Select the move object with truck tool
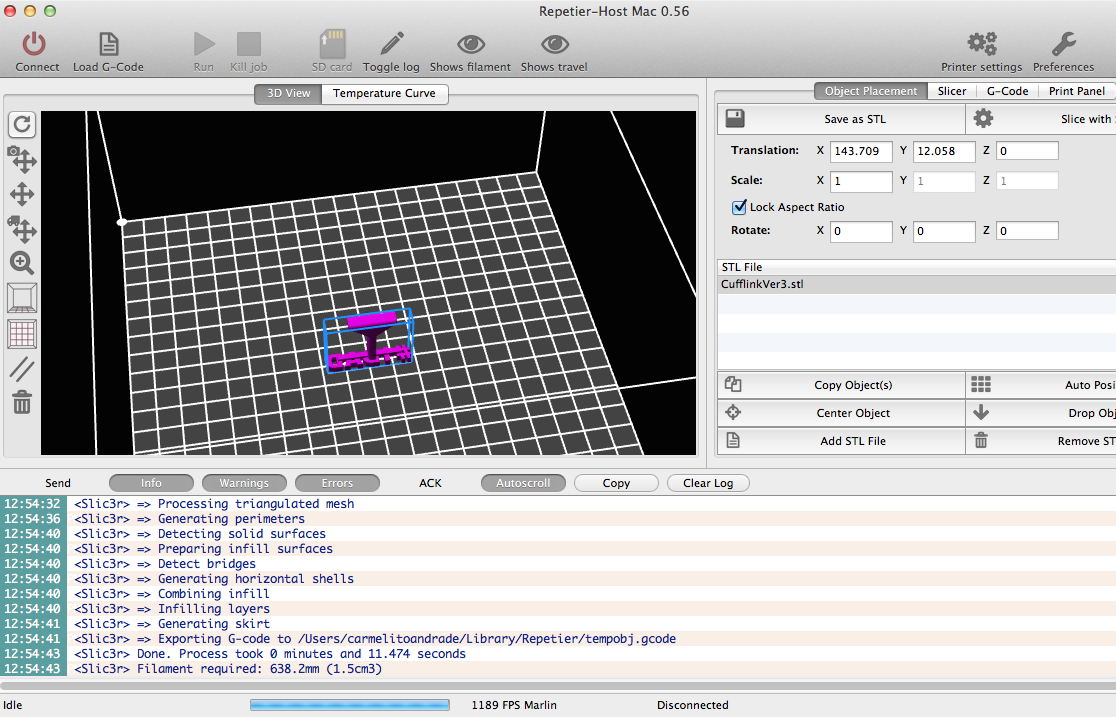Viewport: 1116px width, 717px height. pyautogui.click(x=22, y=229)
